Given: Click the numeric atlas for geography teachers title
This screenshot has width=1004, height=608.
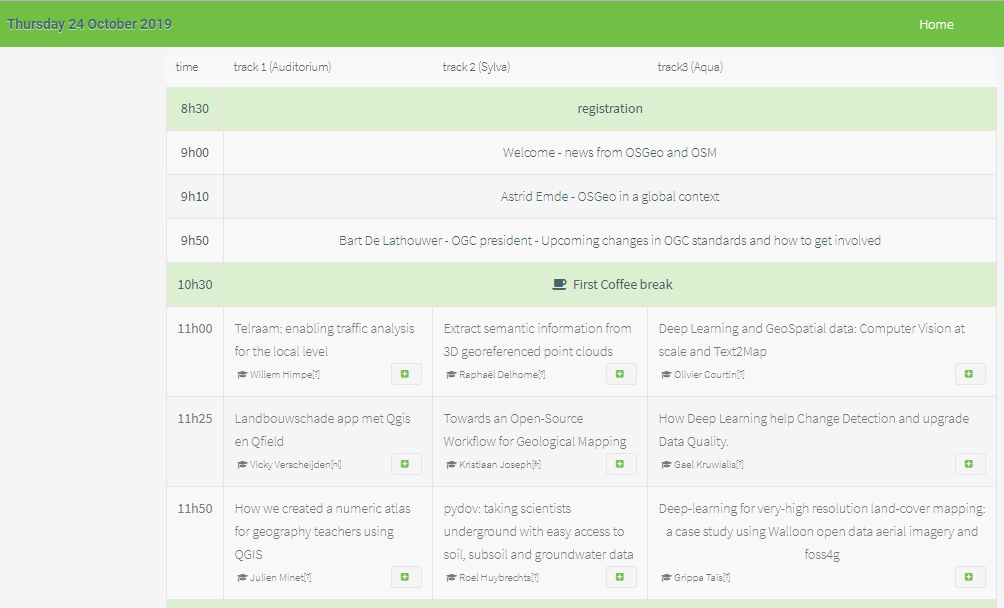Looking at the screenshot, I should pyautogui.click(x=322, y=531).
